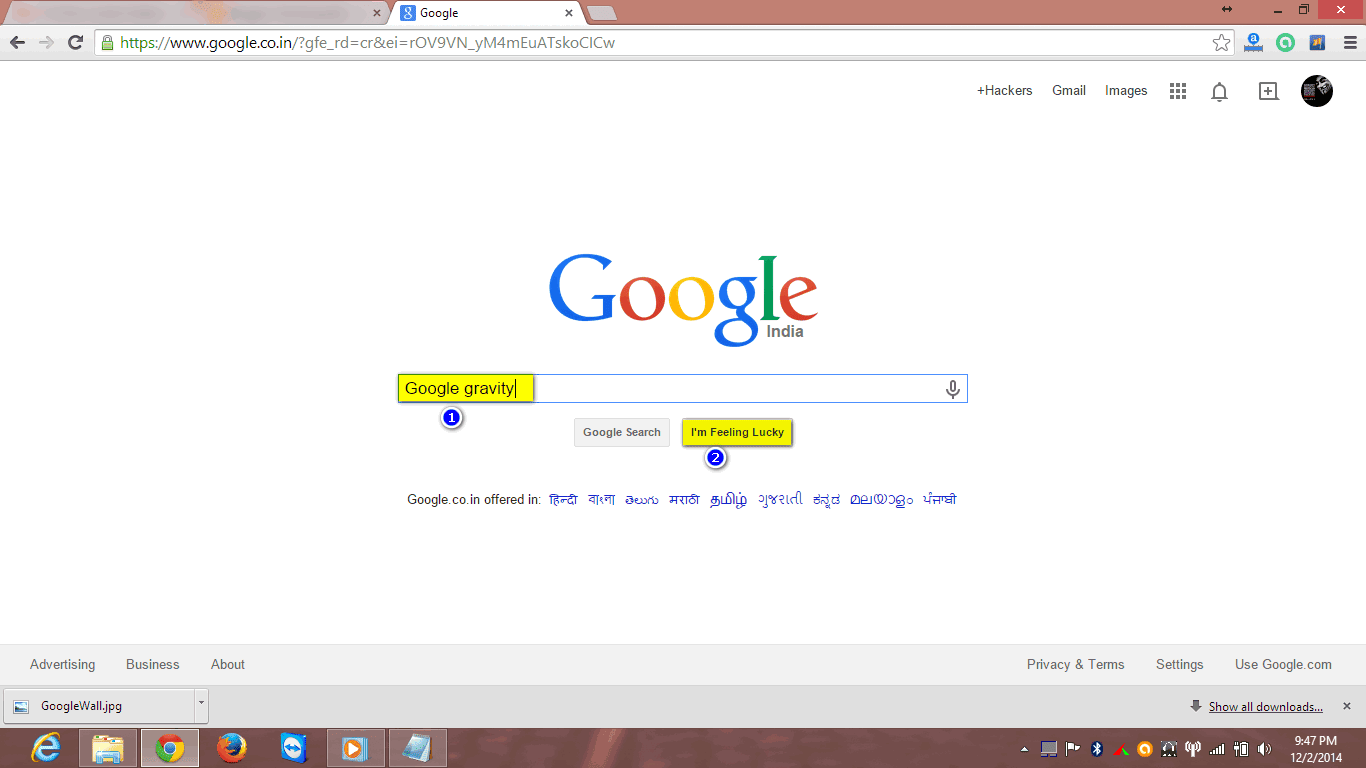Click the Share plus-box icon

click(1268, 91)
